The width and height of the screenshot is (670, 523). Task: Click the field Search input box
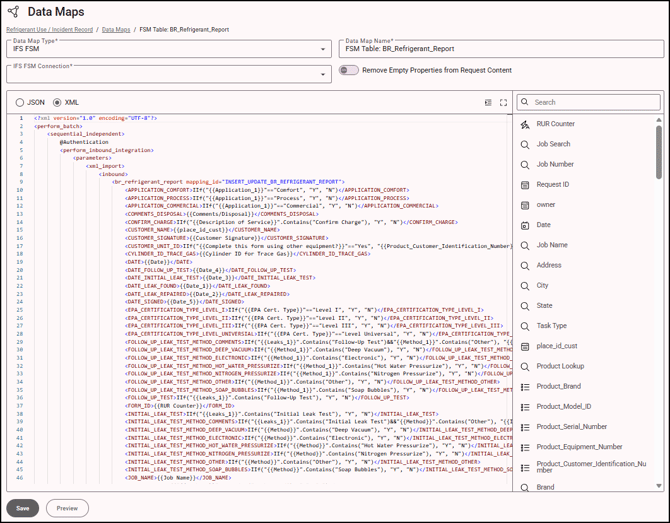588,103
